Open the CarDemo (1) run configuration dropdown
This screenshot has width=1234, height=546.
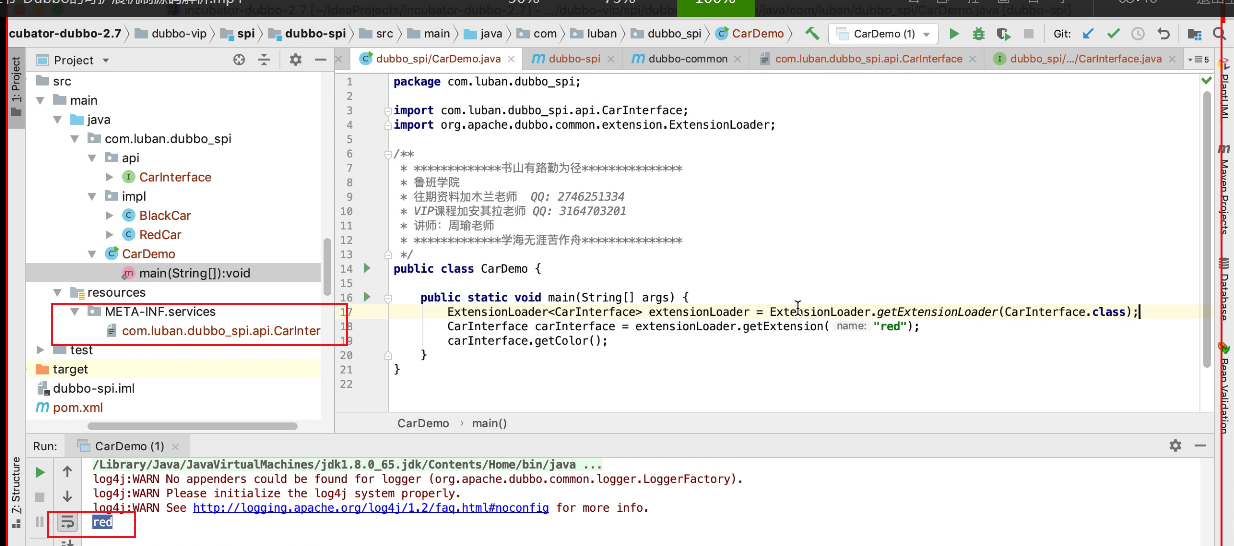click(885, 34)
